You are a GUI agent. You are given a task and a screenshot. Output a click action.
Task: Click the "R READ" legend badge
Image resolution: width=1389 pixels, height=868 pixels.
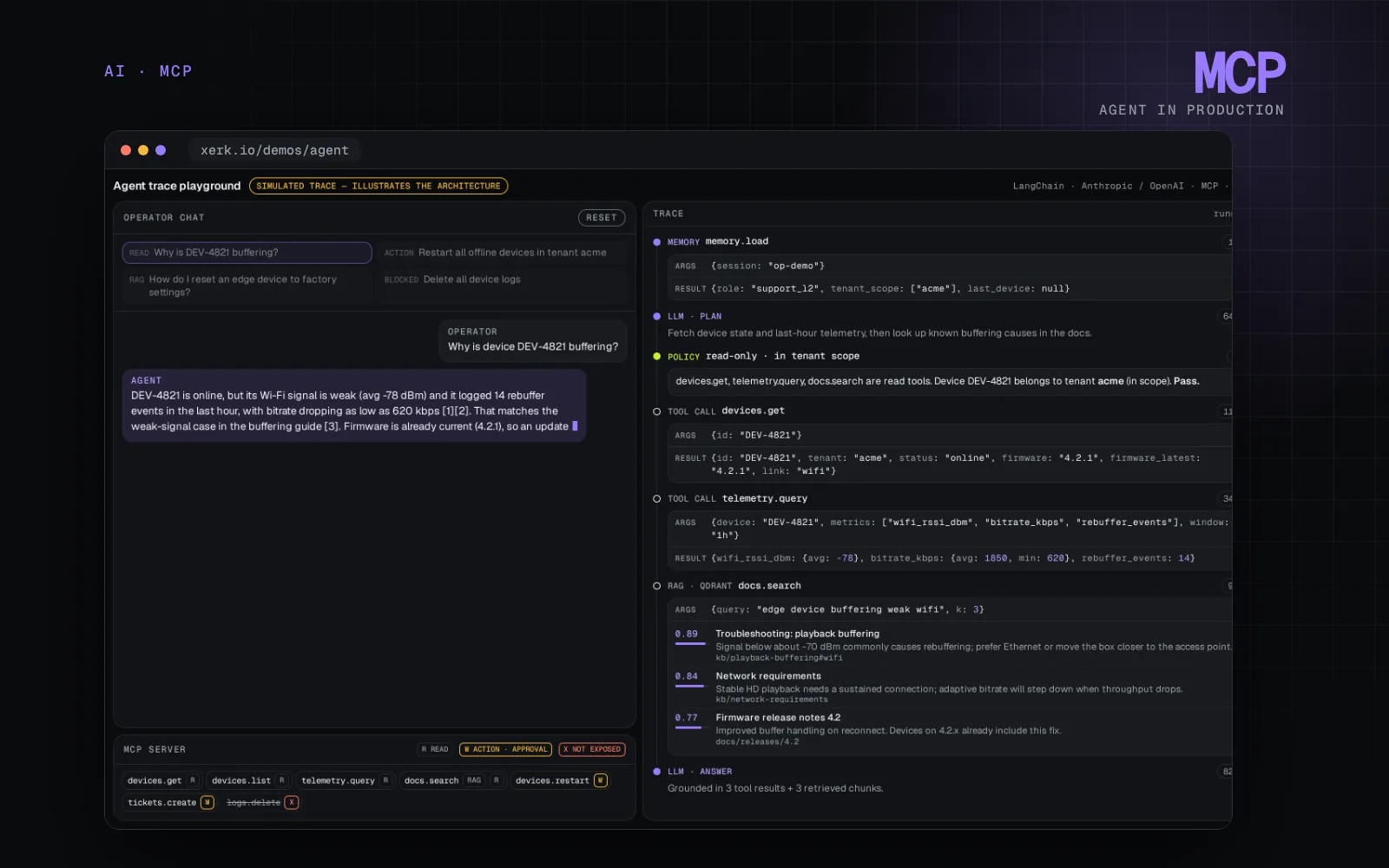pyautogui.click(x=435, y=749)
